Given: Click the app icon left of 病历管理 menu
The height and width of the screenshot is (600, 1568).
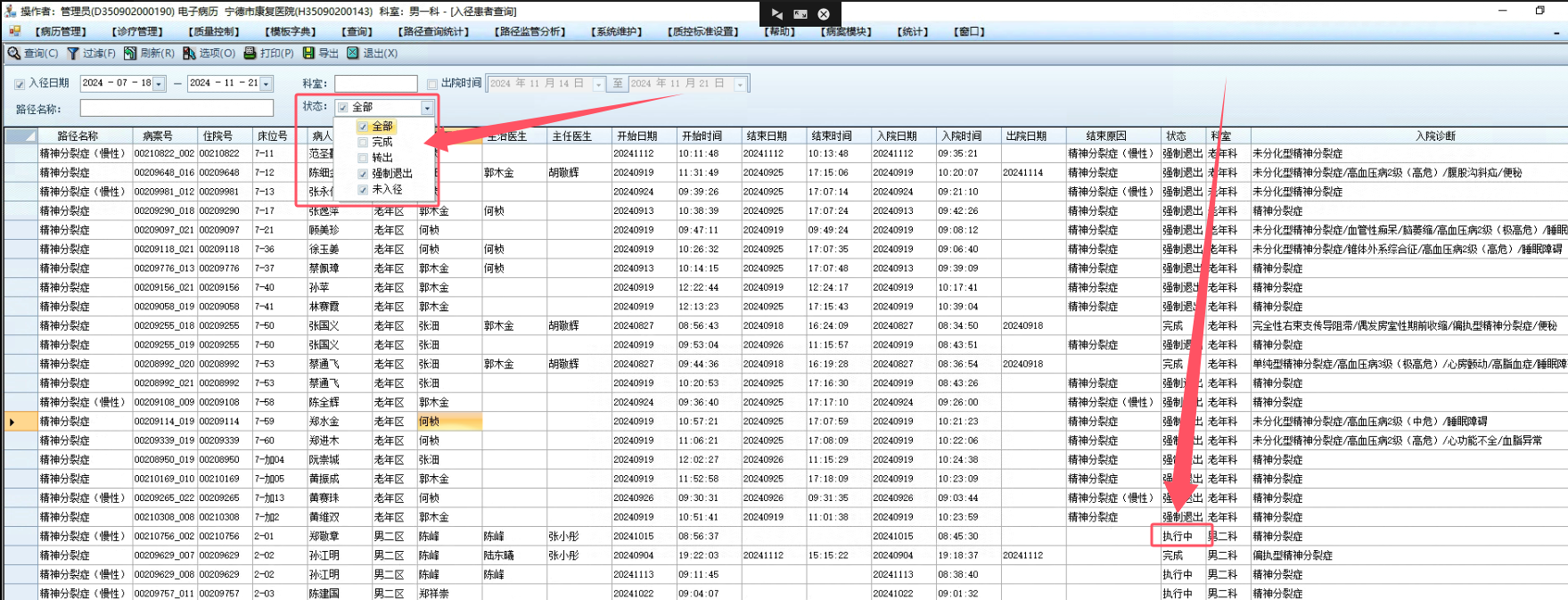Looking at the screenshot, I should point(14,31).
